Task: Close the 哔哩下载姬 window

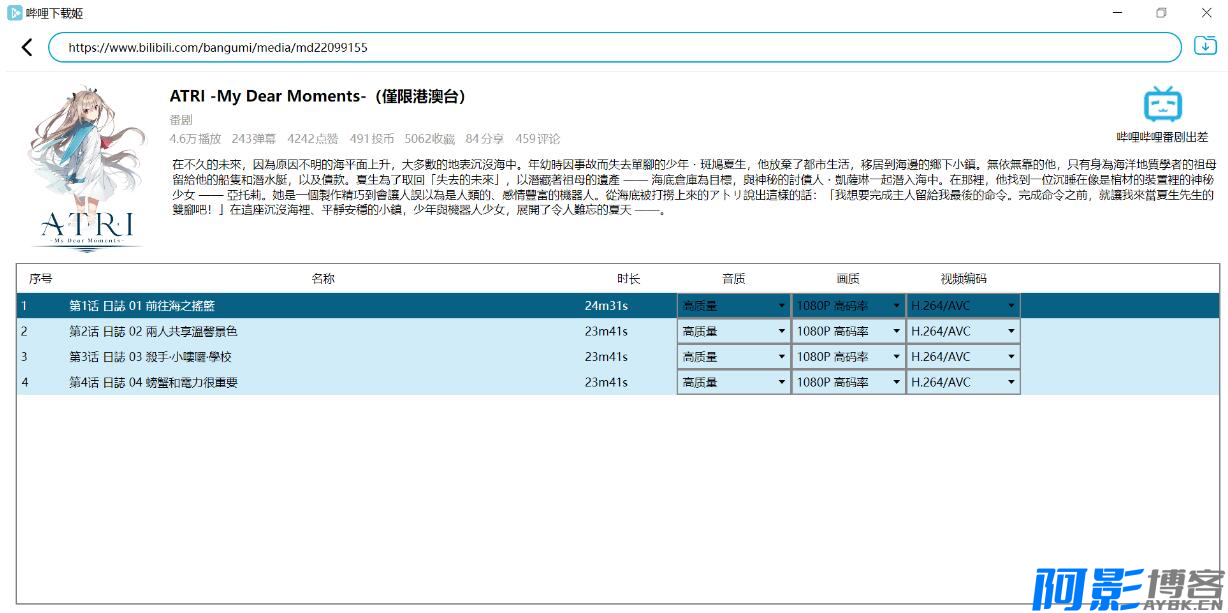Action: [x=1206, y=13]
